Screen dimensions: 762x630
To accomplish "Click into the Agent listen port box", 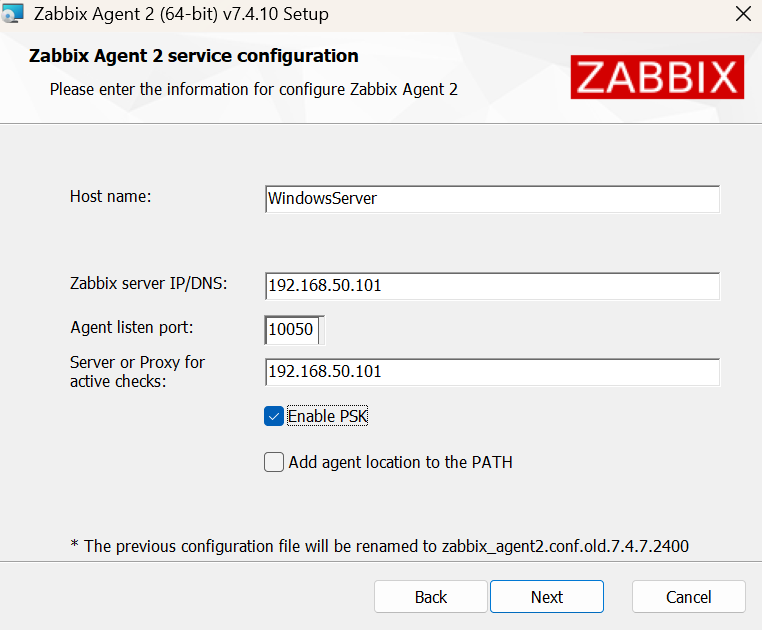I will click(292, 330).
